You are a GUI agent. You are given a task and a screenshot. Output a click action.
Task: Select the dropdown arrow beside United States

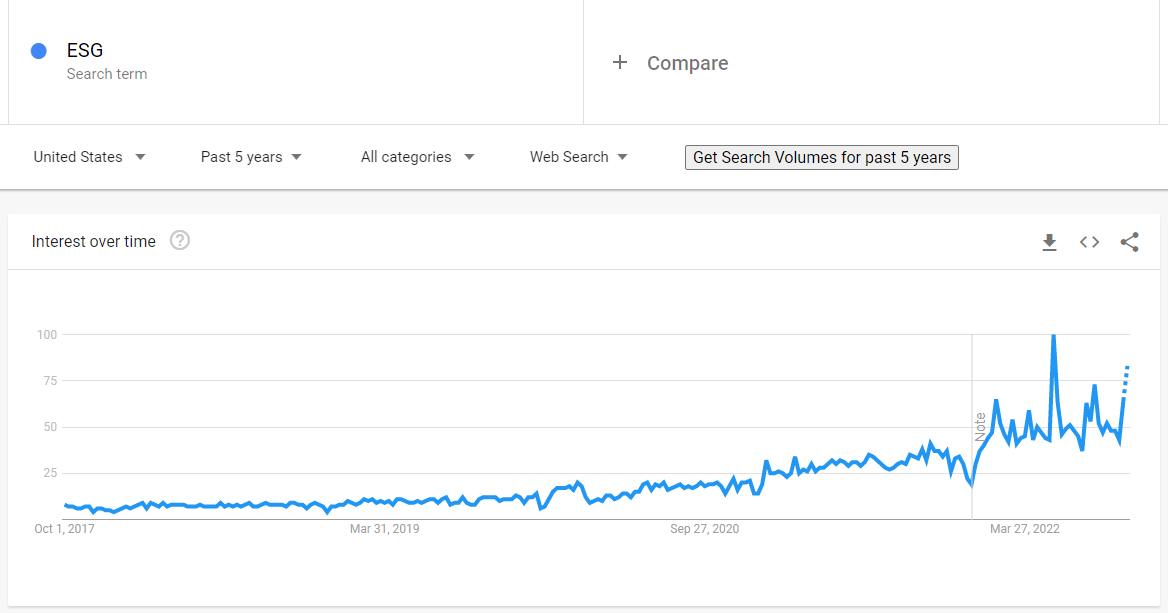(x=141, y=157)
